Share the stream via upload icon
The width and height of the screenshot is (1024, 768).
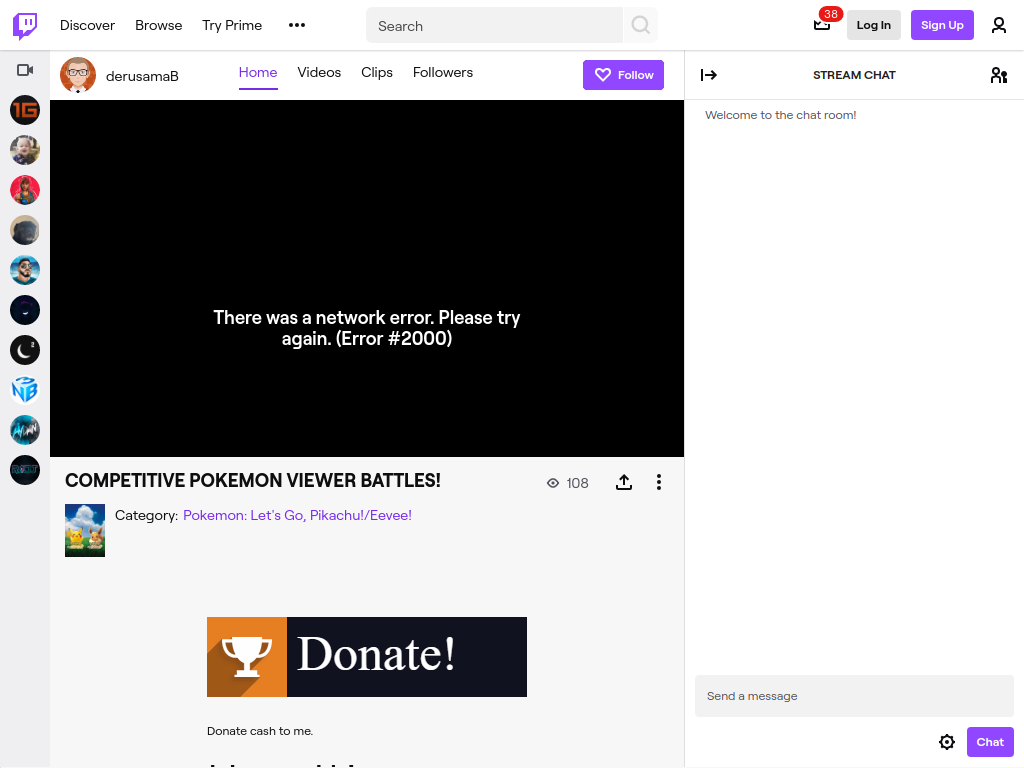pyautogui.click(x=624, y=483)
